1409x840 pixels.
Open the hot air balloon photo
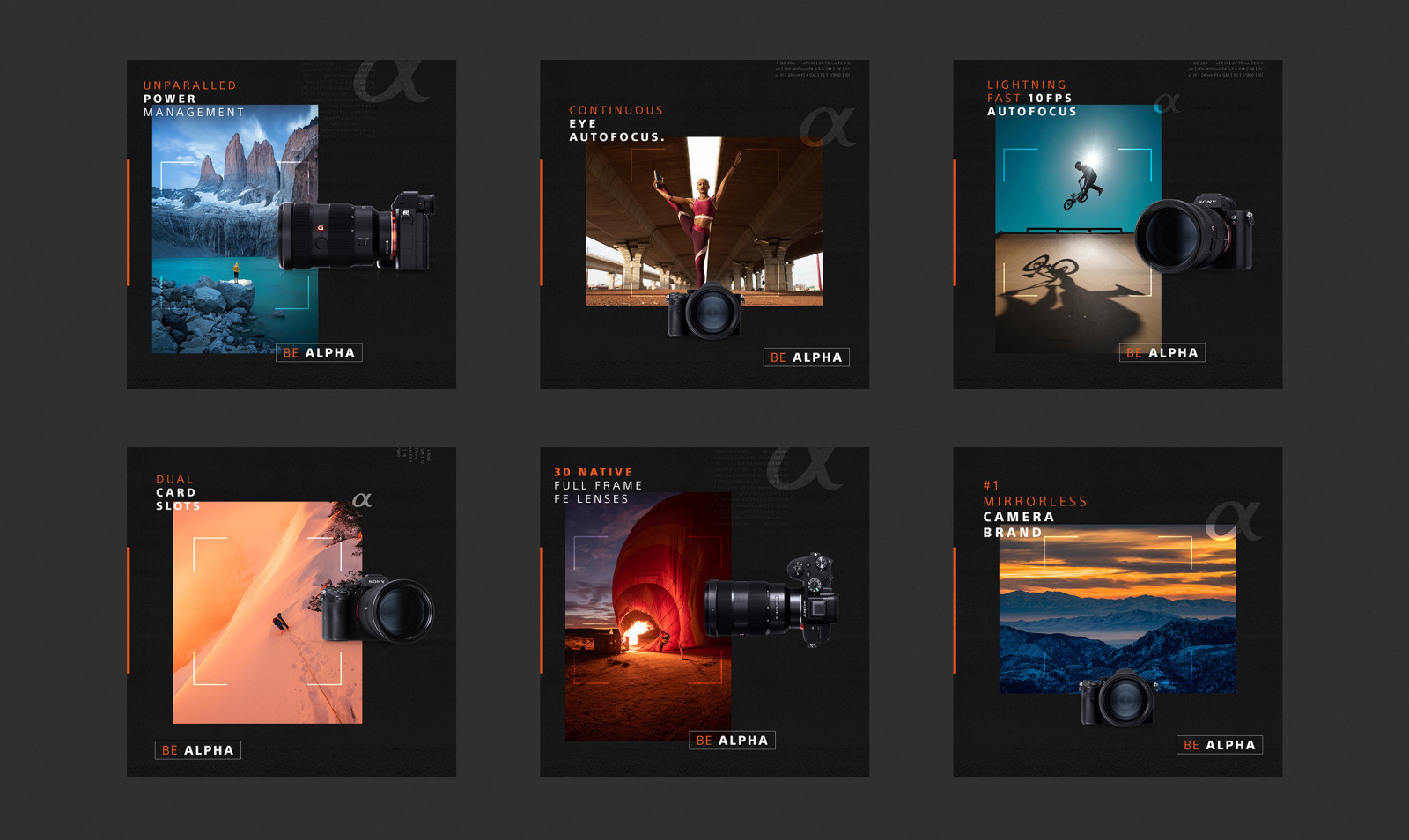[x=648, y=616]
